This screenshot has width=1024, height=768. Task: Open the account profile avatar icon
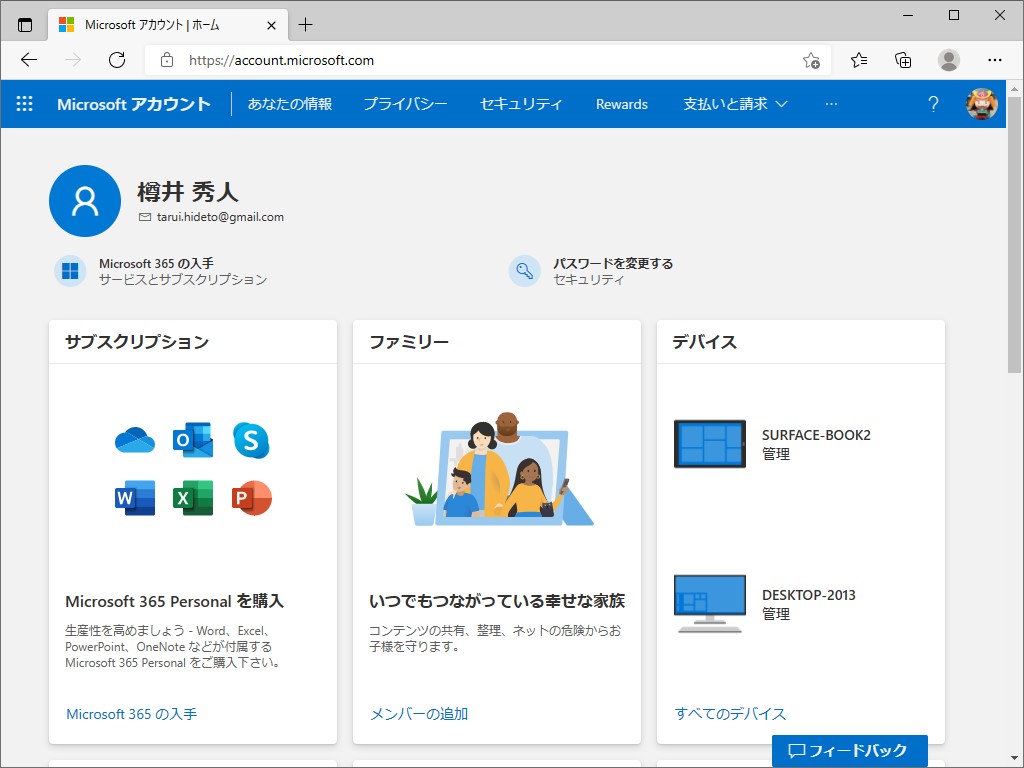point(982,103)
